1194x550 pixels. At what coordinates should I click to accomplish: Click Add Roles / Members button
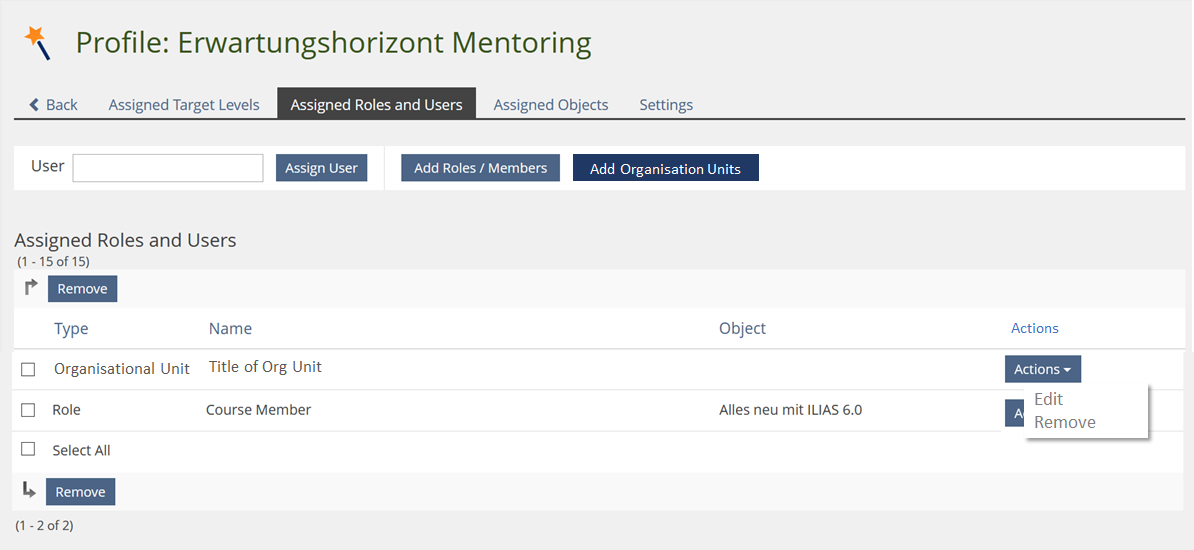(480, 168)
